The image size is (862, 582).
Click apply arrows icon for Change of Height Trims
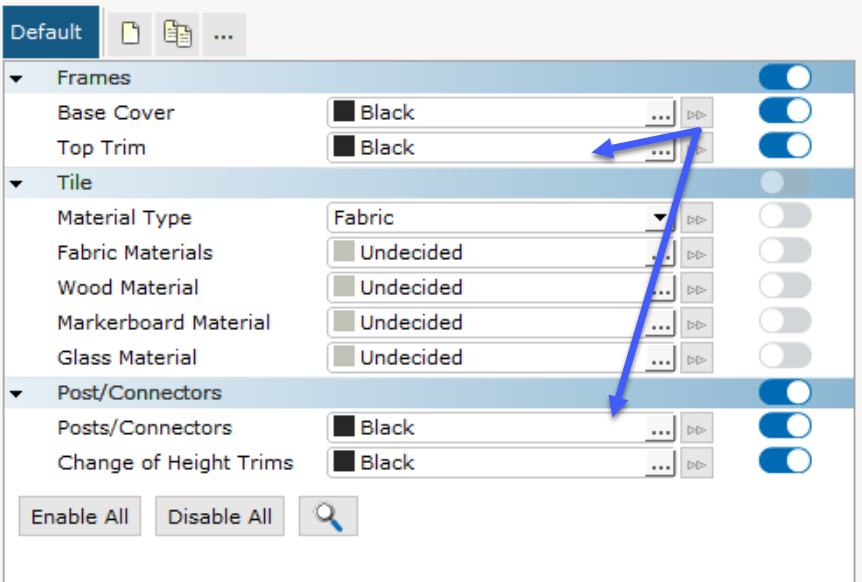(697, 464)
